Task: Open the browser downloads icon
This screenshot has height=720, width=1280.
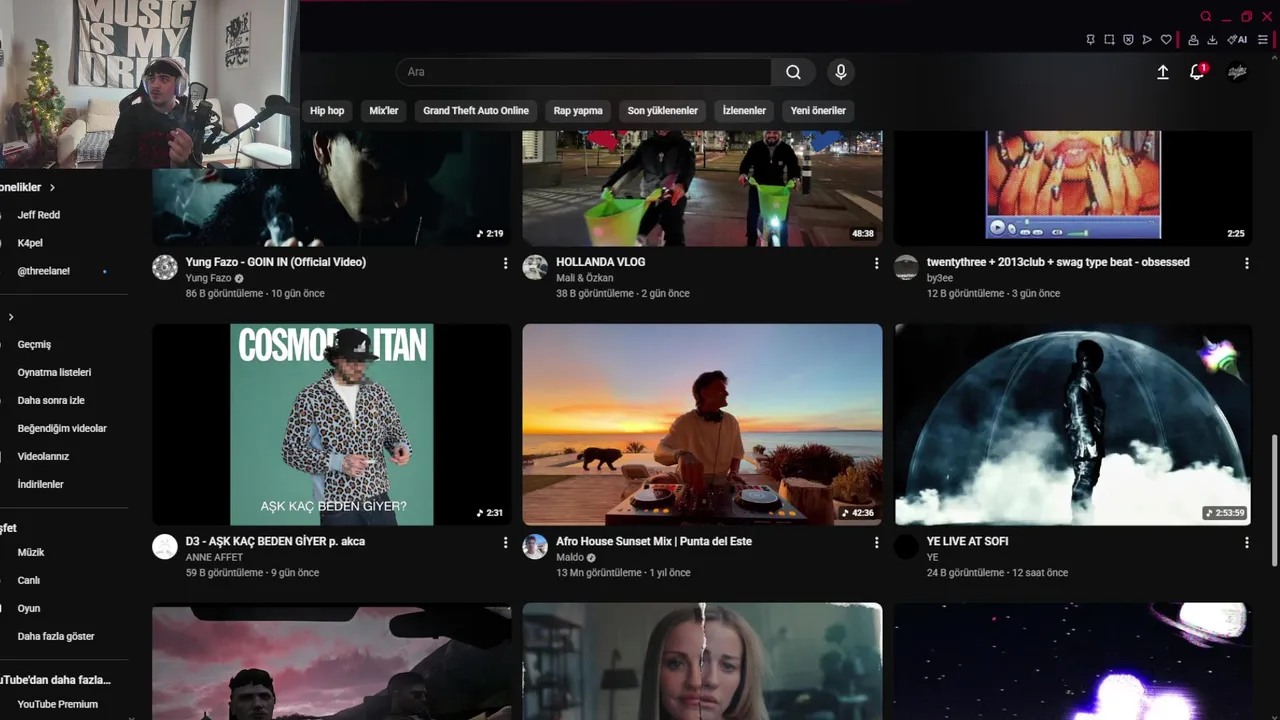Action: point(1212,40)
